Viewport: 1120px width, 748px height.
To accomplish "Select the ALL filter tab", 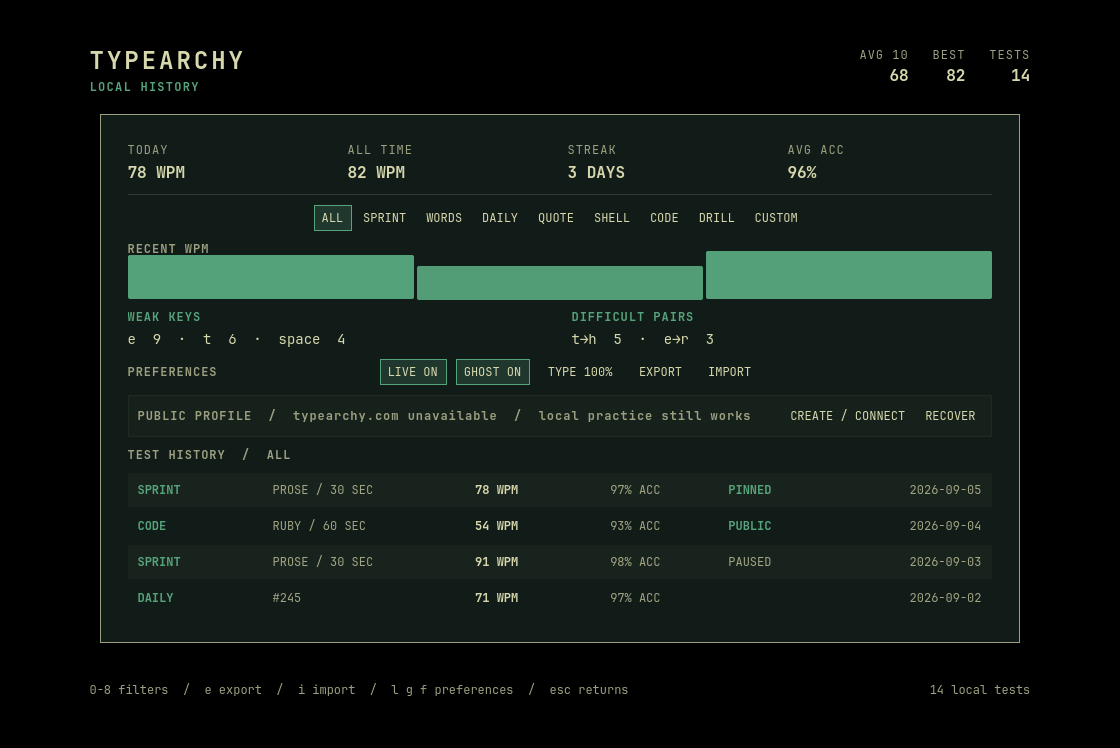I will pos(332,218).
